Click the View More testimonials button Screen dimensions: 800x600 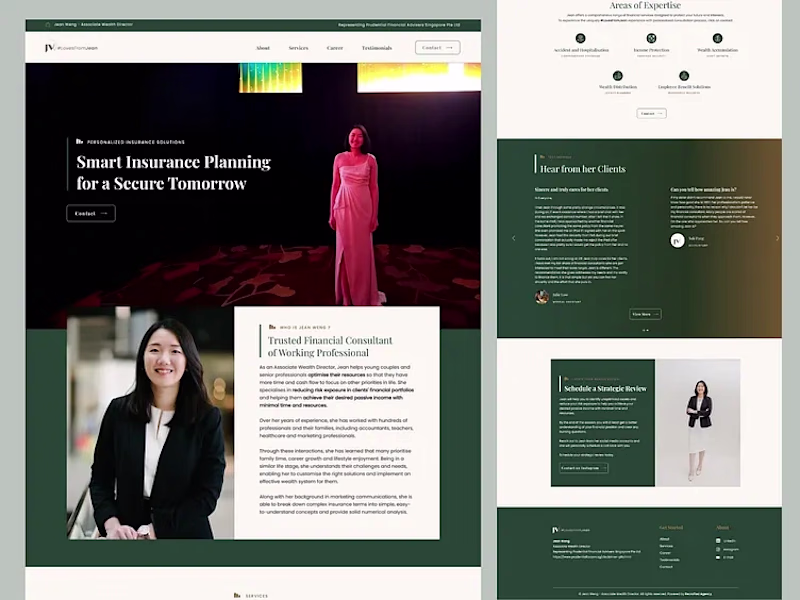645,314
